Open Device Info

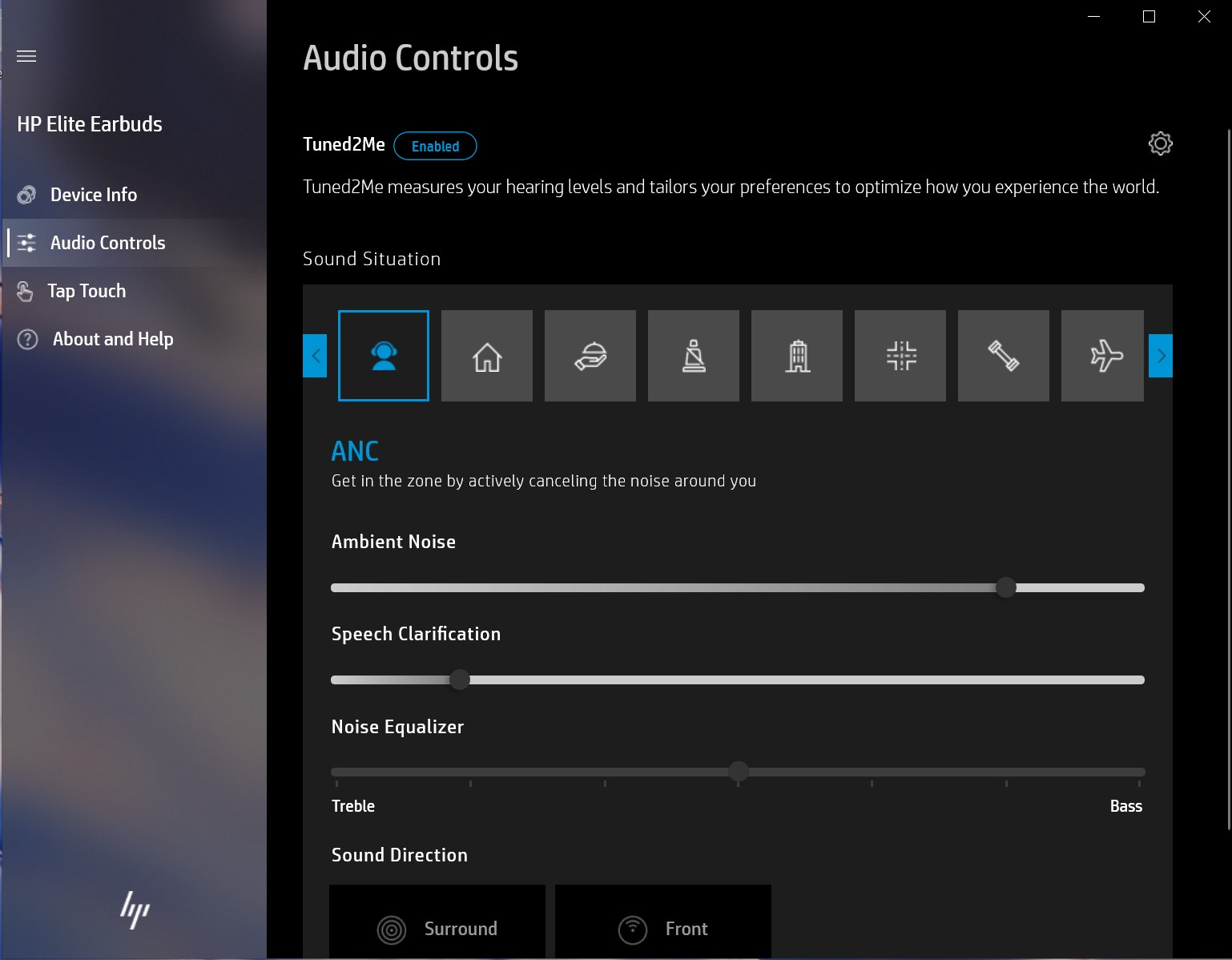(x=93, y=195)
